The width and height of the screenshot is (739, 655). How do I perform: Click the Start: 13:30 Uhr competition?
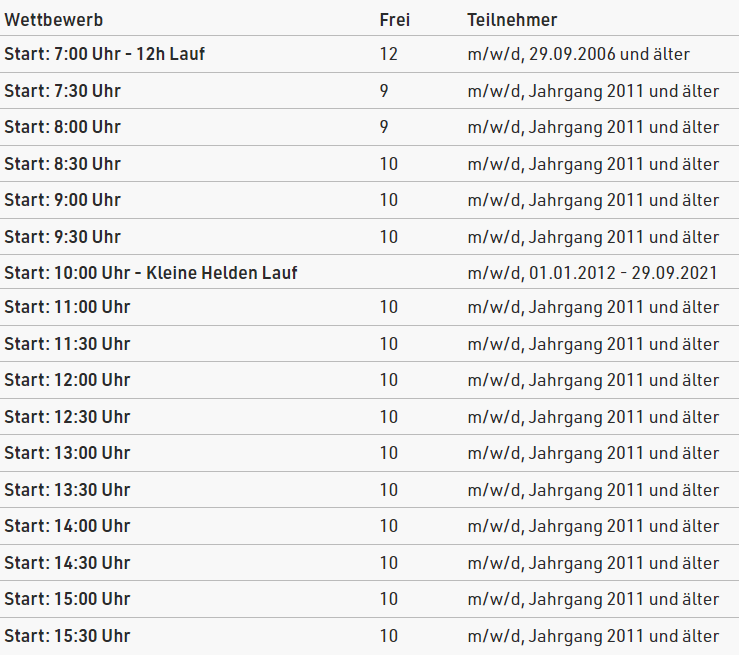pos(370,490)
